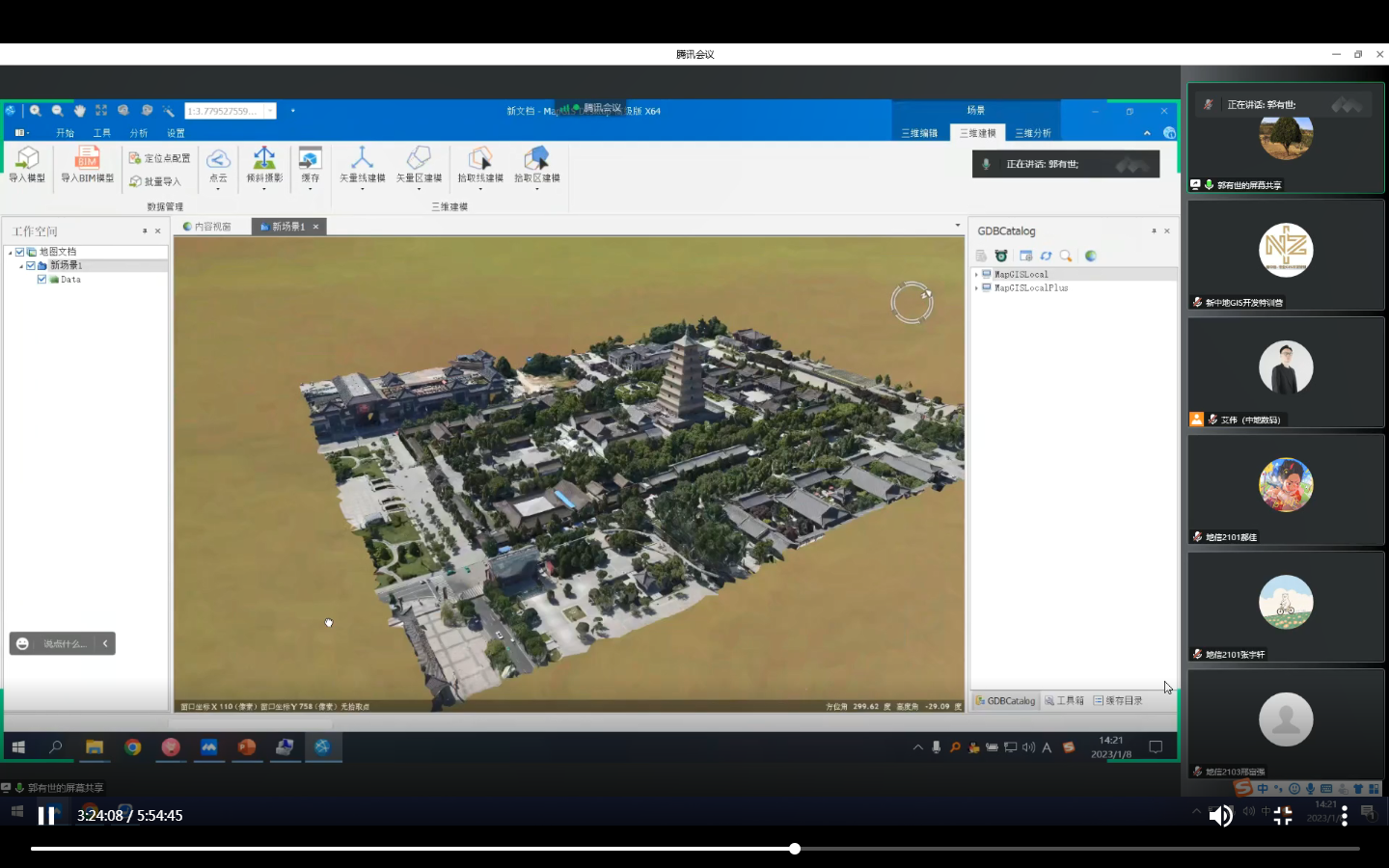Open the 导入BIM模型 tool
This screenshot has height=868, width=1389.
(x=88, y=164)
